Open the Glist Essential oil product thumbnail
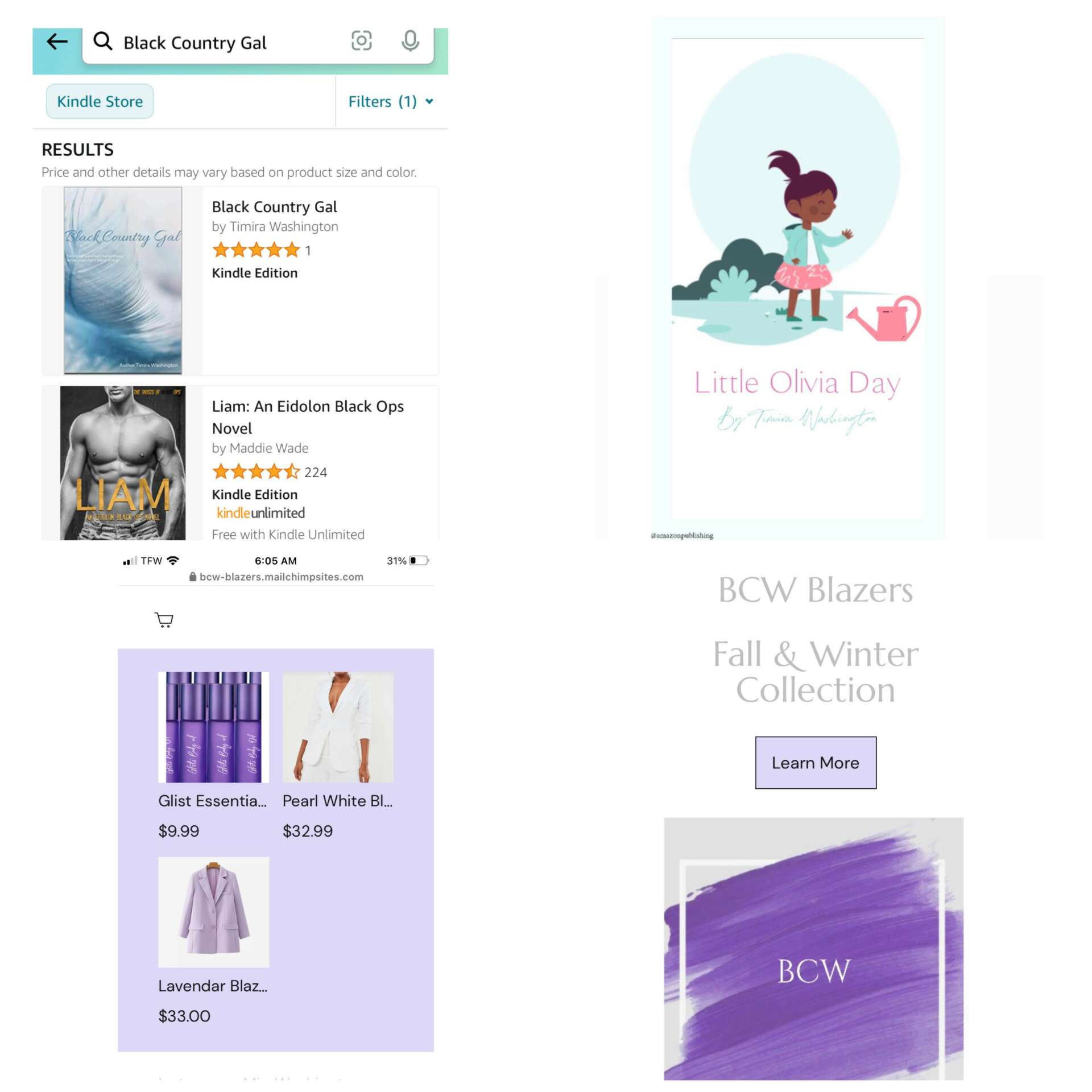This screenshot has height=1092, width=1092. (213, 727)
